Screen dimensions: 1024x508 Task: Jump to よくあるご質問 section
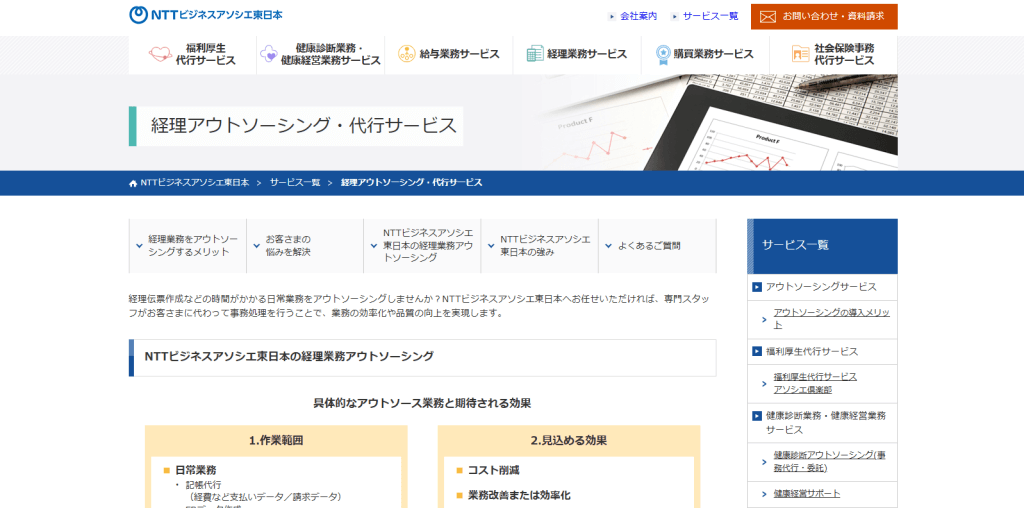pos(648,246)
